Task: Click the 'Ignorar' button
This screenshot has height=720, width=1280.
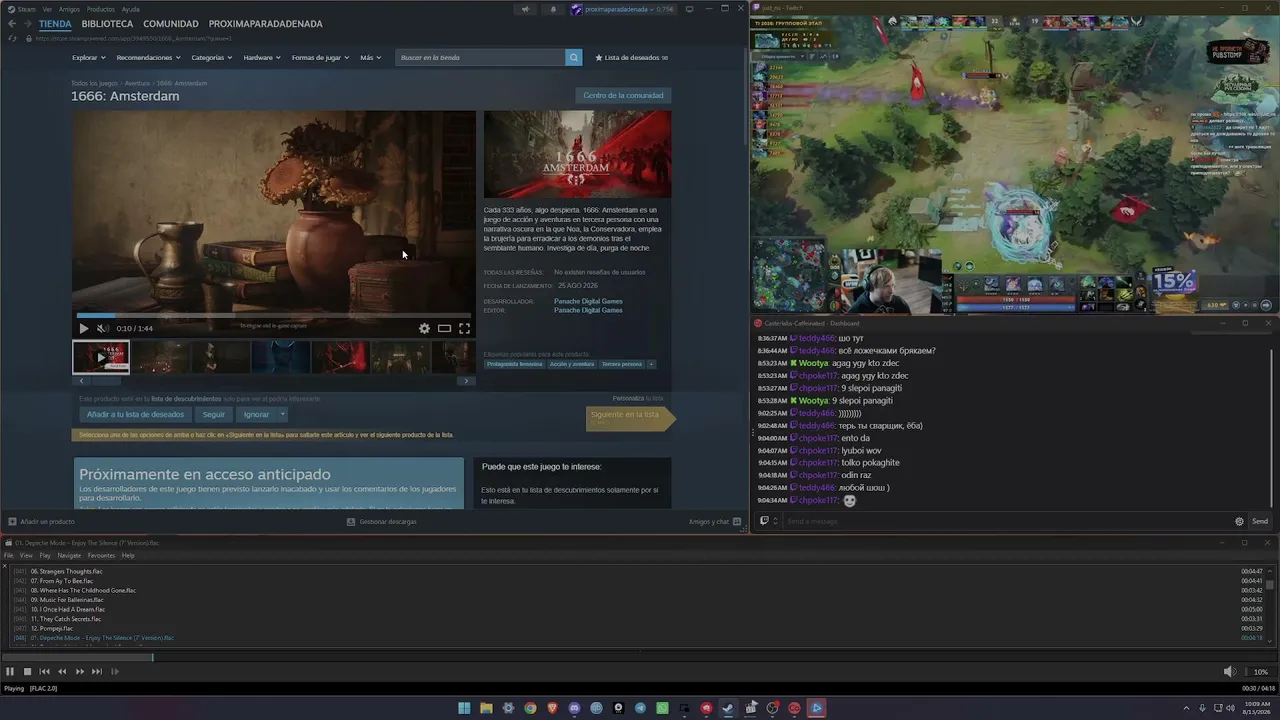Action: pyautogui.click(x=256, y=414)
